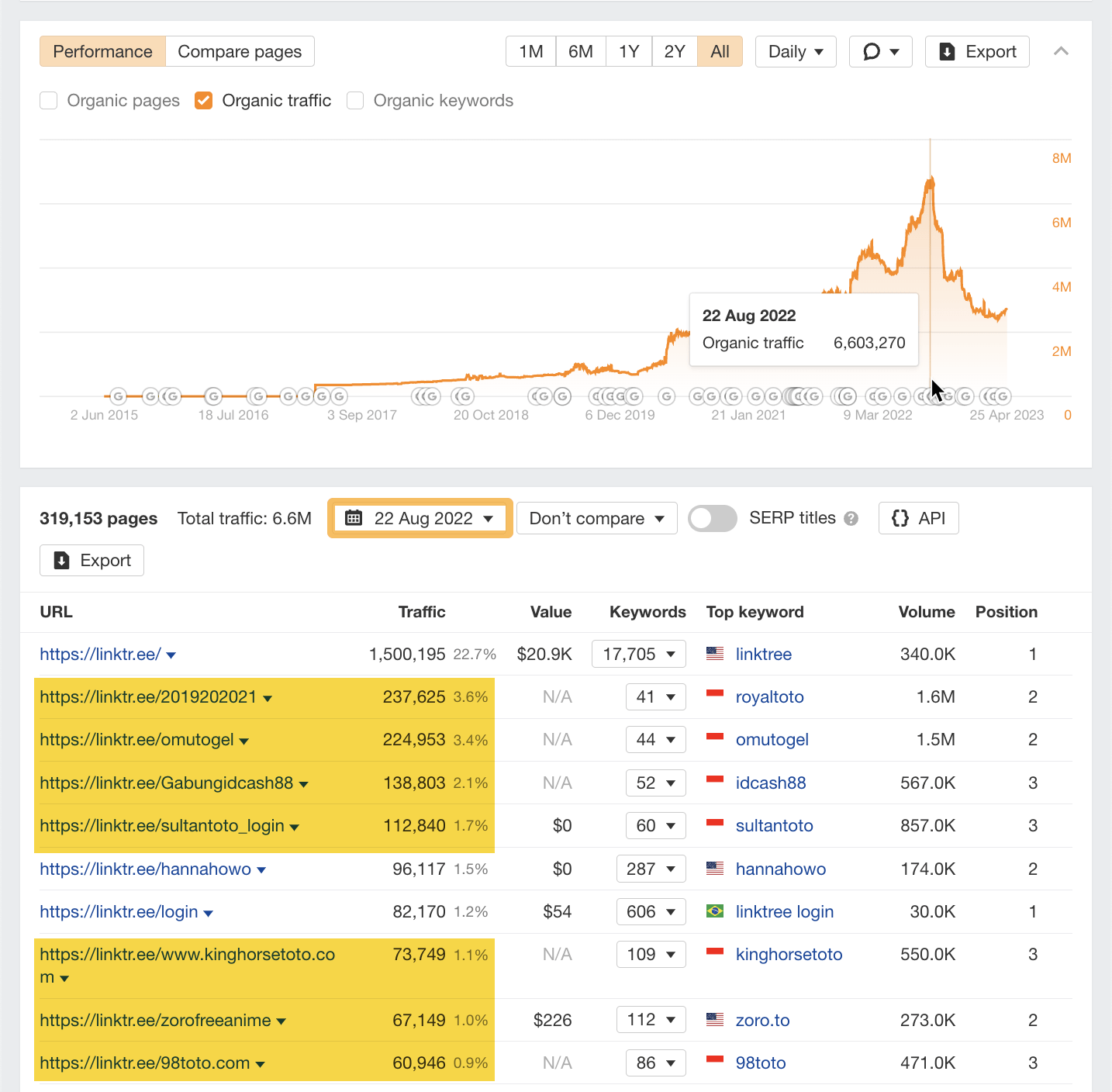Open the Daily frequency dropdown
This screenshot has height=1092, width=1112.
[x=795, y=51]
